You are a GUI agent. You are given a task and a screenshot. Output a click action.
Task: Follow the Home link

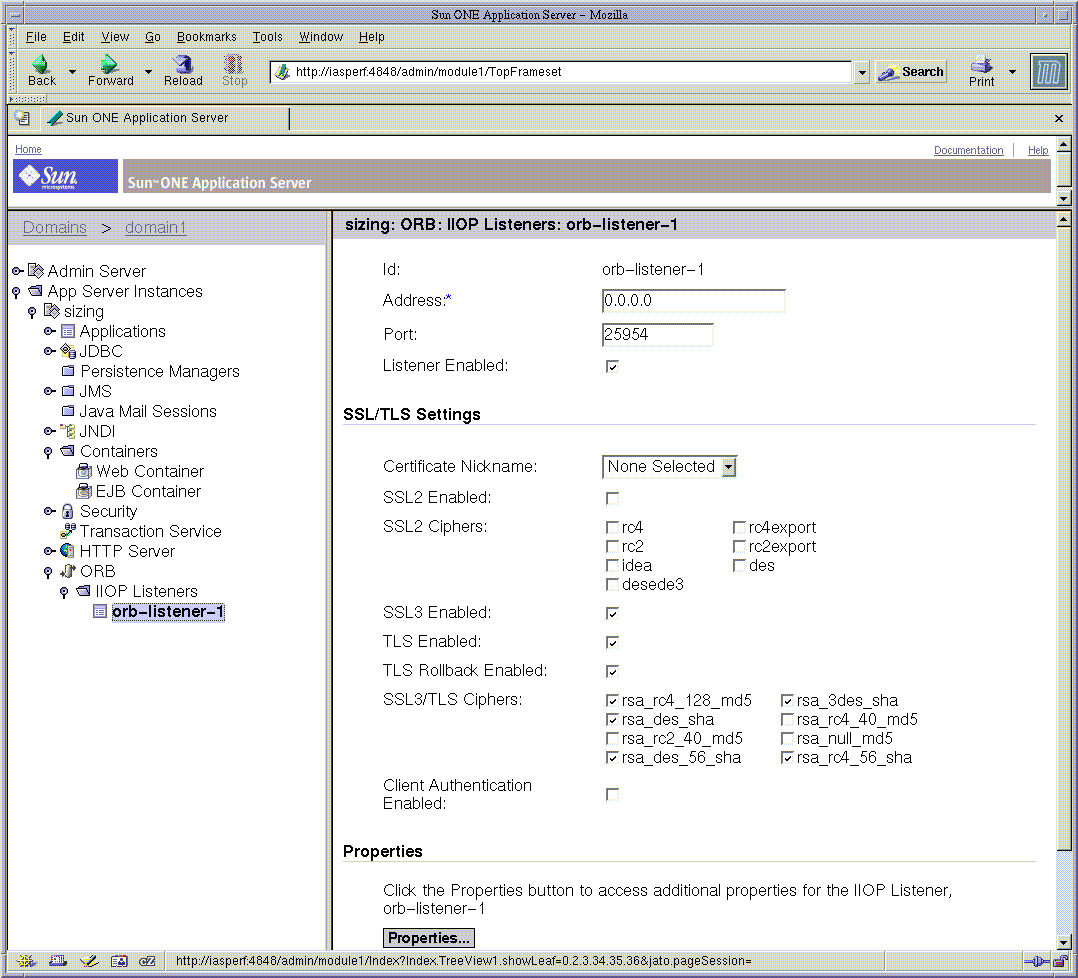[28, 149]
